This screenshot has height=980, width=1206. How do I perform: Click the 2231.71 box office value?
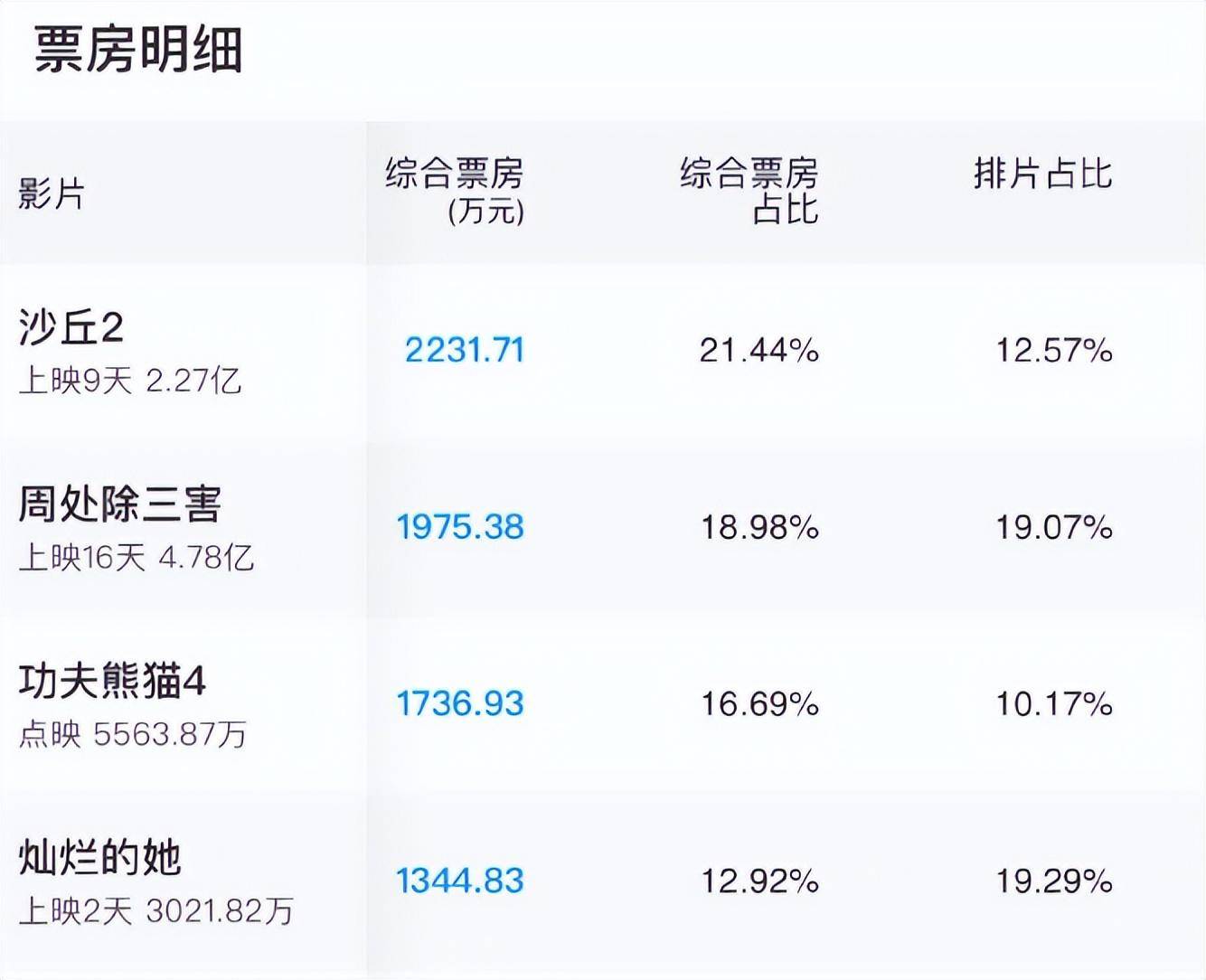464,350
